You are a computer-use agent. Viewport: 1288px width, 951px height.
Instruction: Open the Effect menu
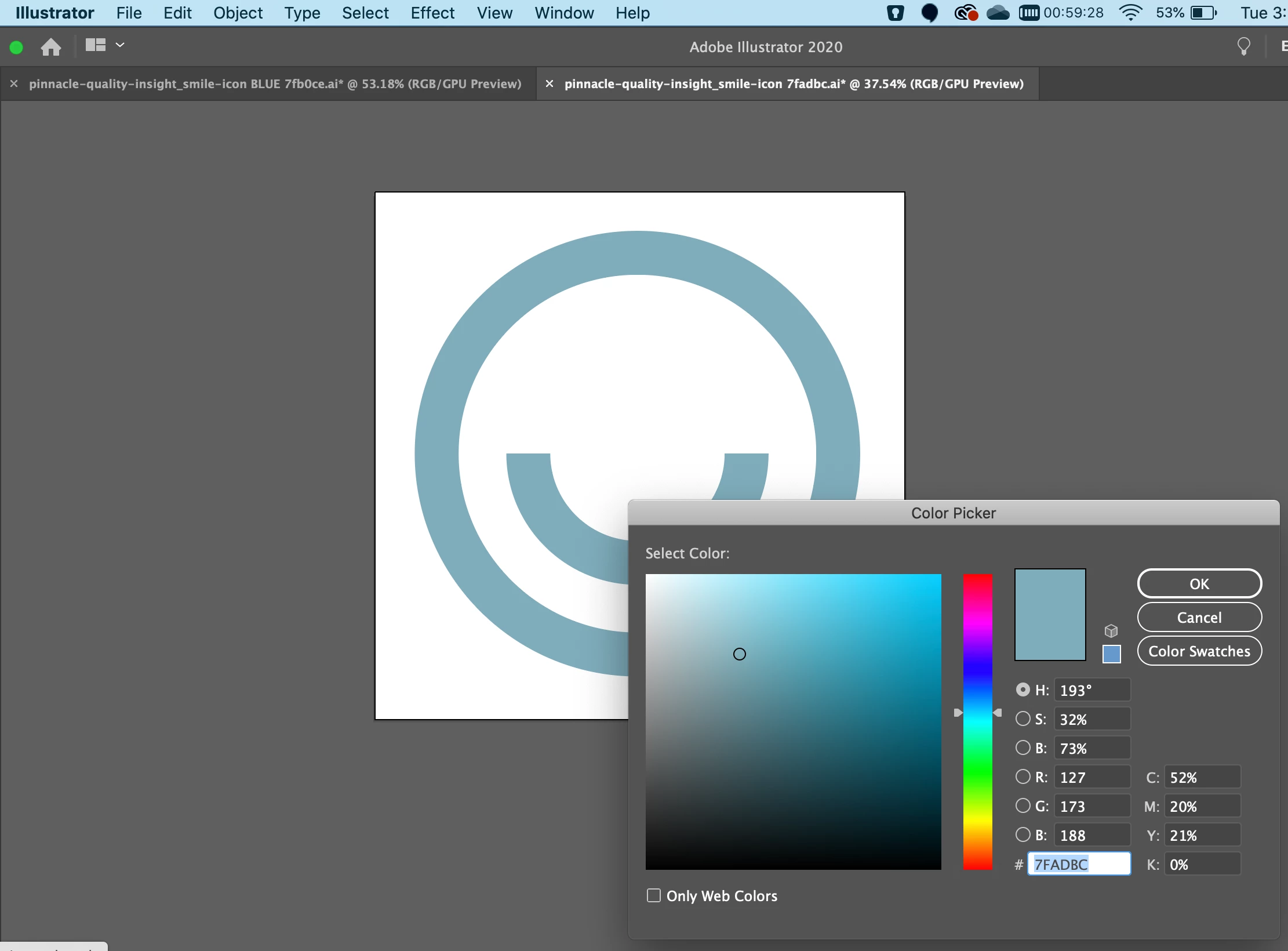432,13
